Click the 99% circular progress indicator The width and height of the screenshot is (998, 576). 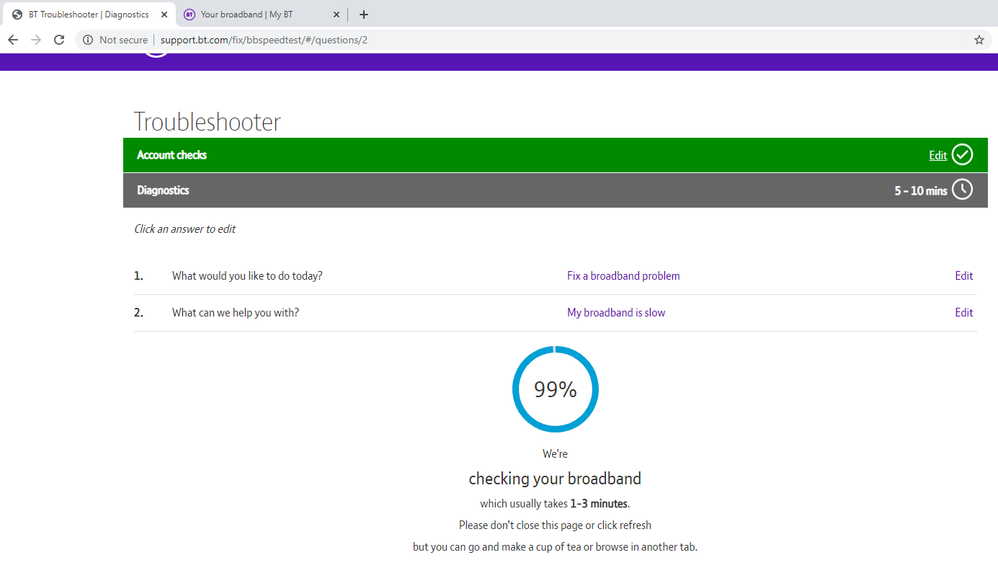pyautogui.click(x=555, y=390)
